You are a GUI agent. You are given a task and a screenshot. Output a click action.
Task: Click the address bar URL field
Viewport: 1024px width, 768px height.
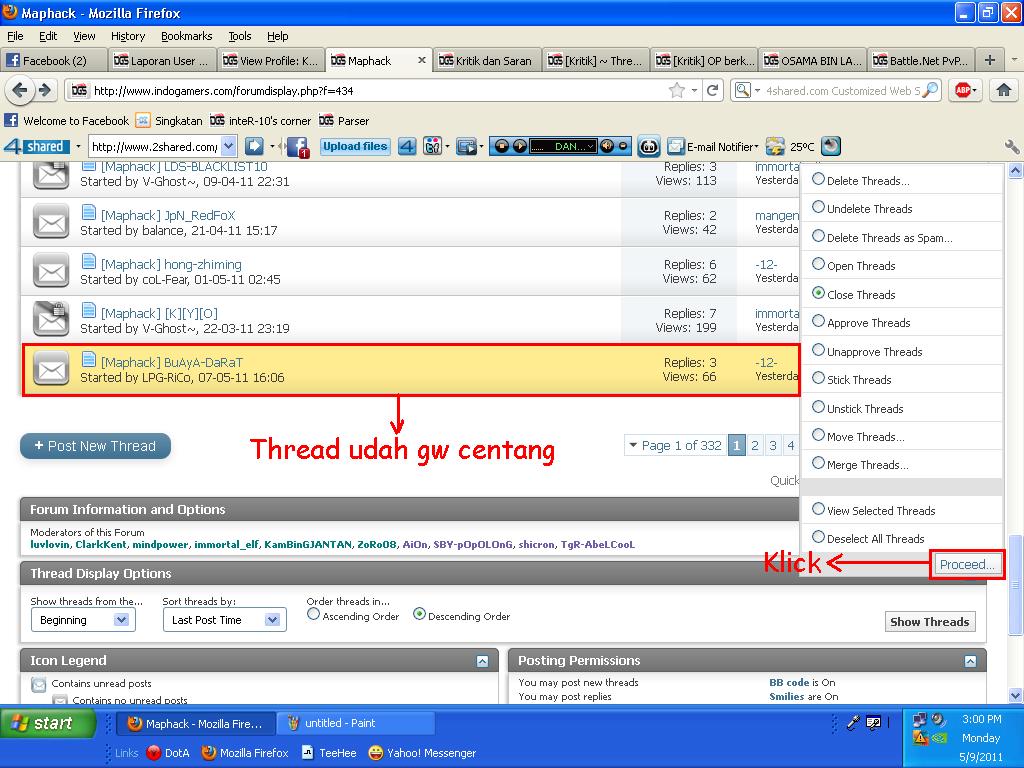click(370, 90)
